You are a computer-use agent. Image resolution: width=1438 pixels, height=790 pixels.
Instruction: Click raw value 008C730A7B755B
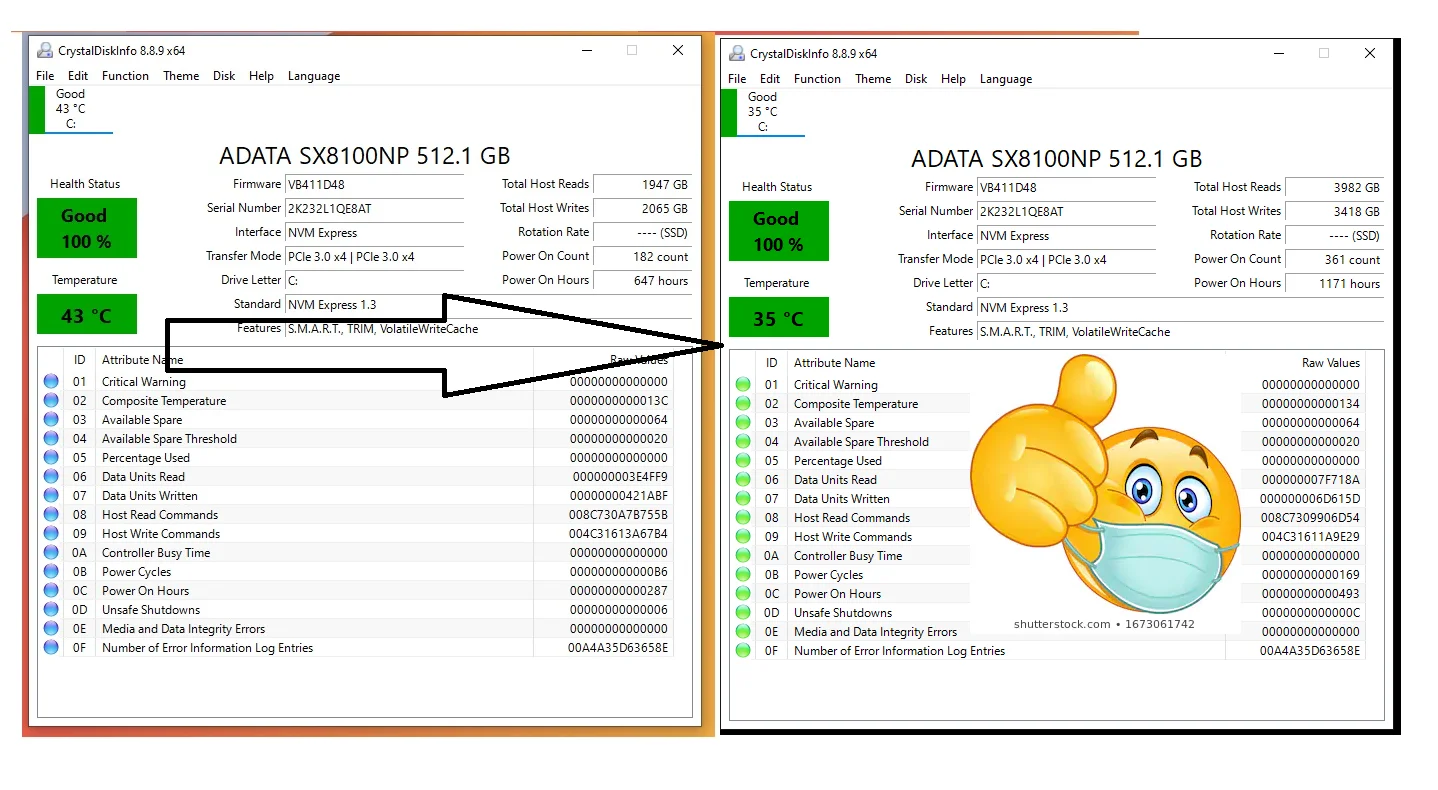click(618, 515)
